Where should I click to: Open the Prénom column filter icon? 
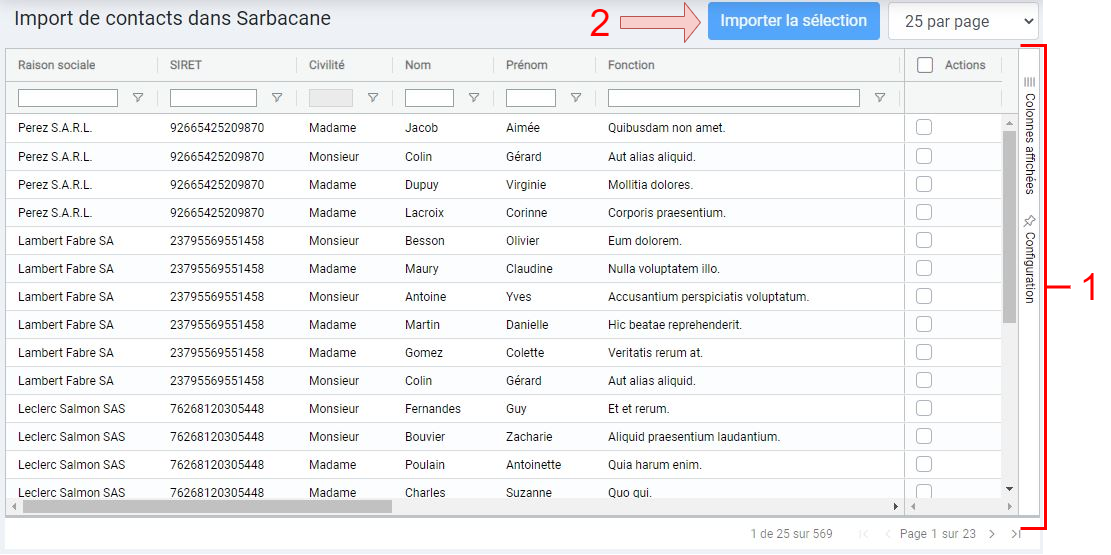point(576,98)
